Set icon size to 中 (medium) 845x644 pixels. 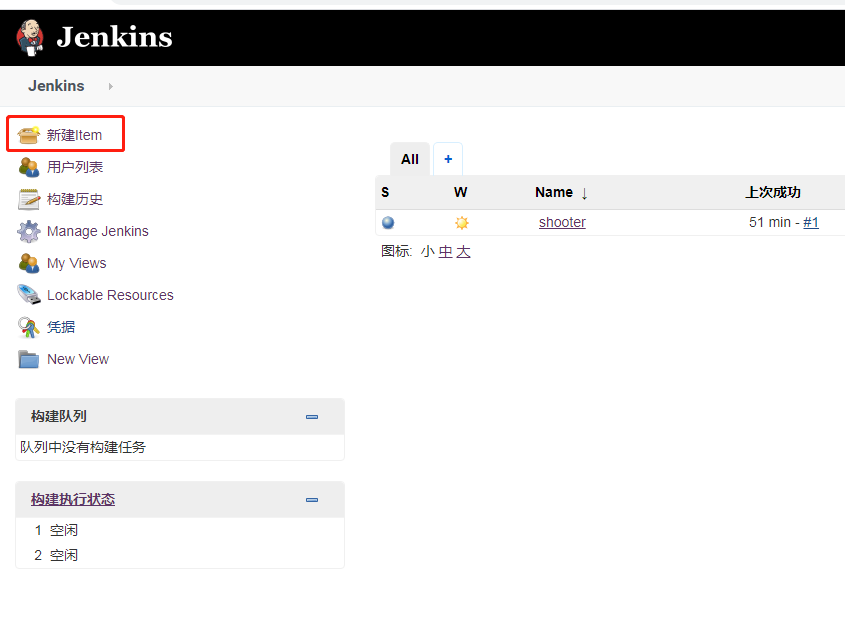pyautogui.click(x=445, y=252)
